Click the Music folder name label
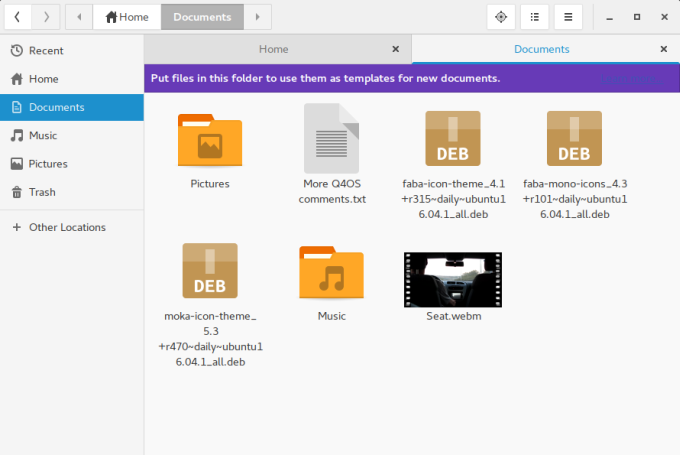The image size is (680, 455). [x=332, y=316]
